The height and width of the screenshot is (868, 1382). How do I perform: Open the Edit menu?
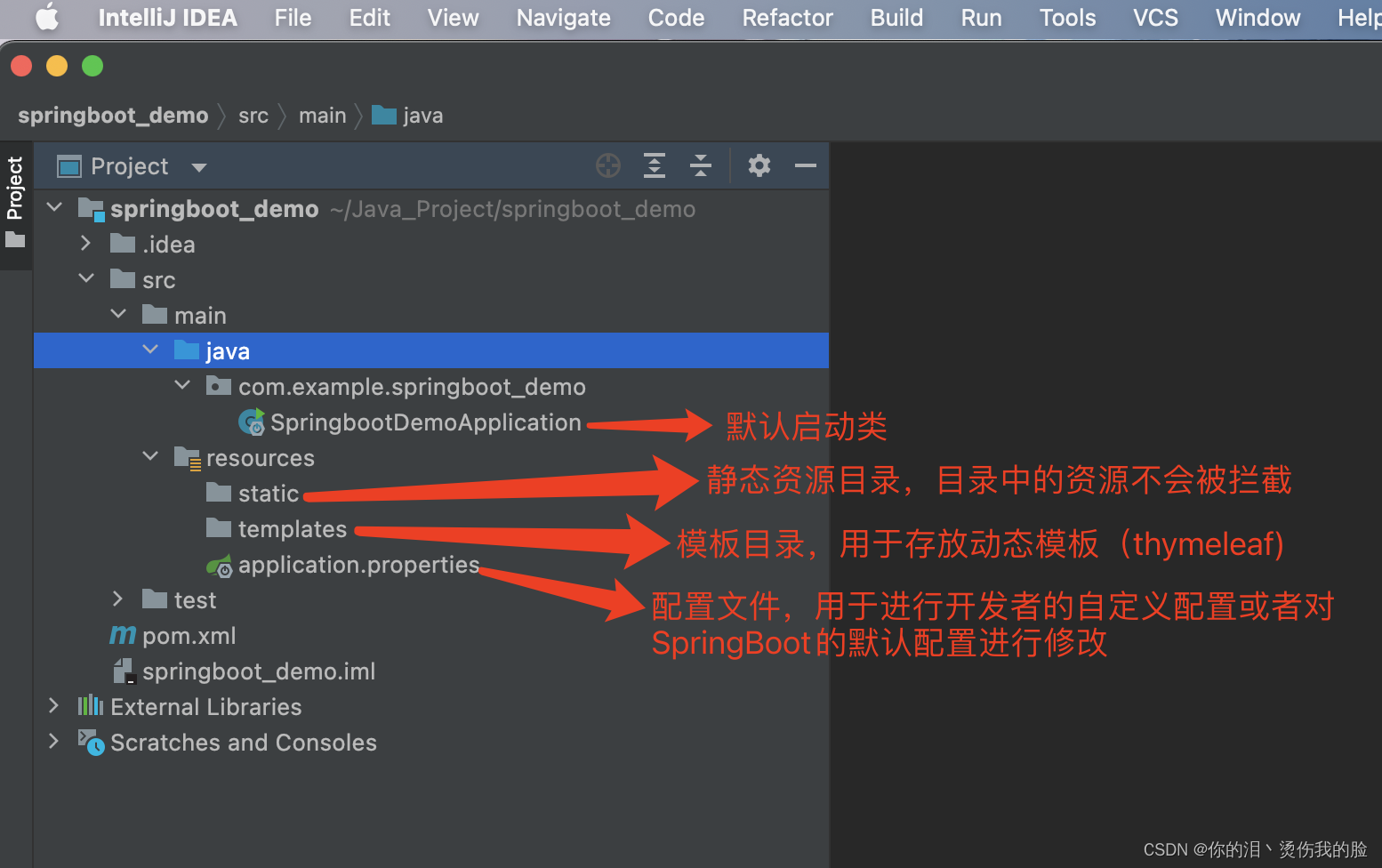point(369,18)
